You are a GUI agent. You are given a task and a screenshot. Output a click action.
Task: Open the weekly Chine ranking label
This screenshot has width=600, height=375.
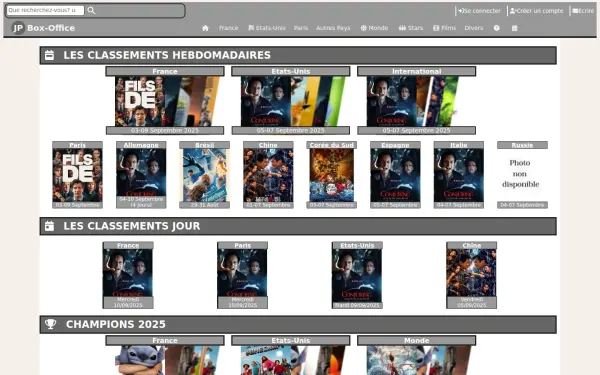[x=268, y=145]
